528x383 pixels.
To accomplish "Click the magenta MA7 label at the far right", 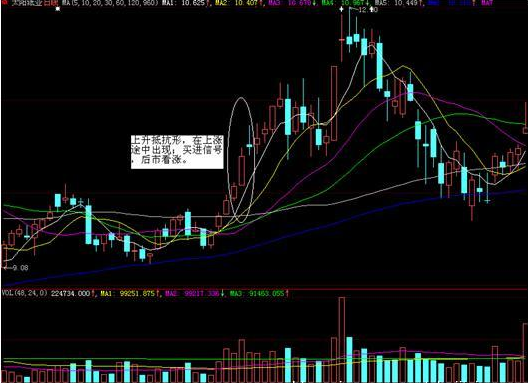I will point(487,3).
